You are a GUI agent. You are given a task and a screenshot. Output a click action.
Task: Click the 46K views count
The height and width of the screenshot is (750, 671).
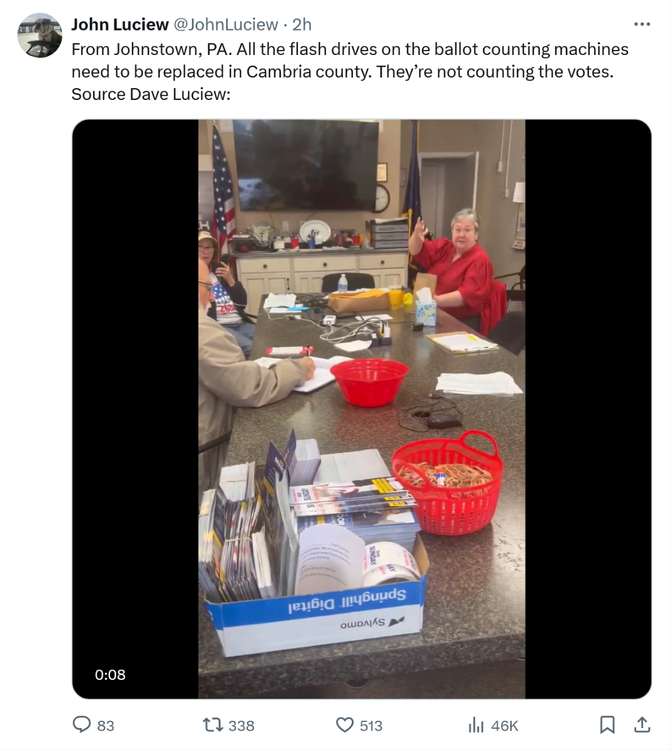[x=505, y=726]
